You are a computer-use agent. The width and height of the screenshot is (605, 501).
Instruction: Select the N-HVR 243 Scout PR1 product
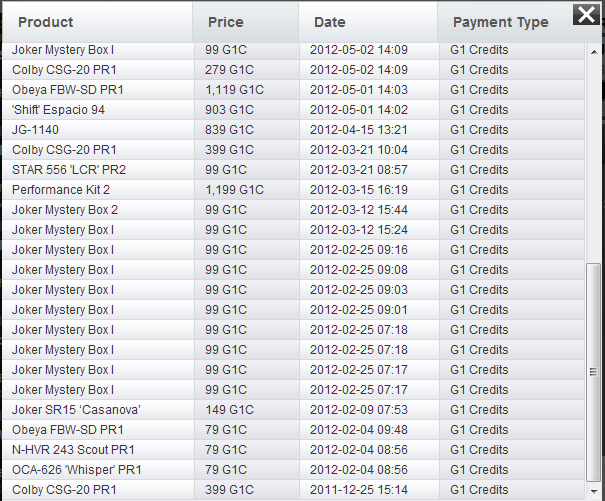(73, 450)
